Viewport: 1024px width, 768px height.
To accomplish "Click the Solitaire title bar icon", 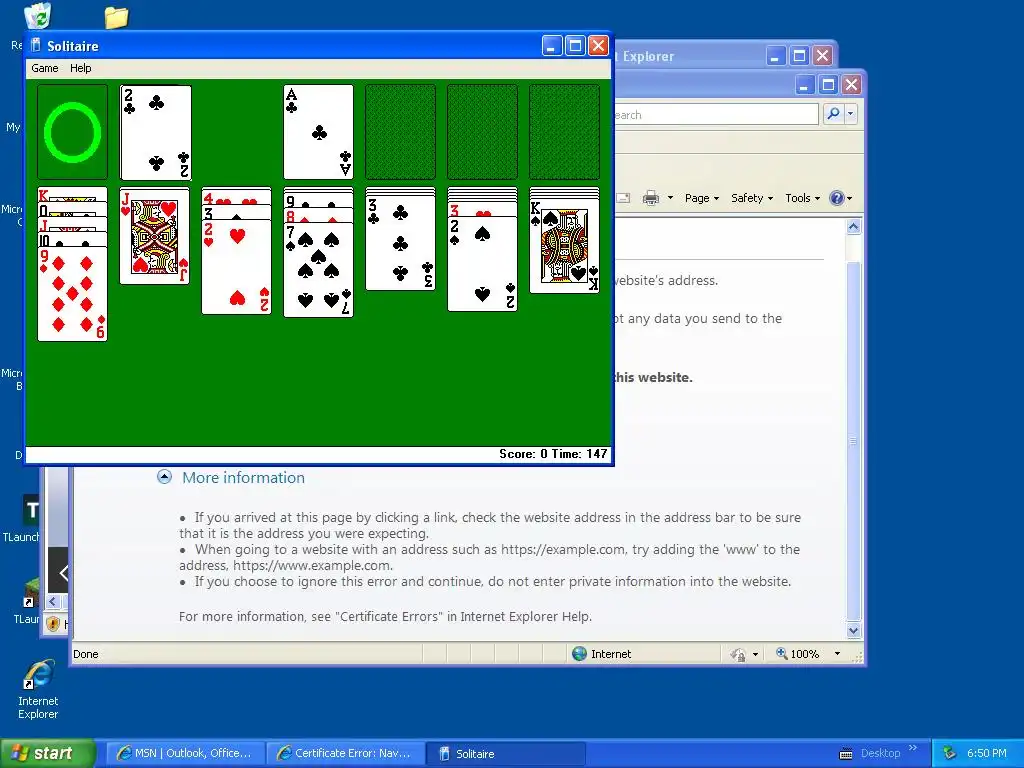I will click(x=37, y=46).
